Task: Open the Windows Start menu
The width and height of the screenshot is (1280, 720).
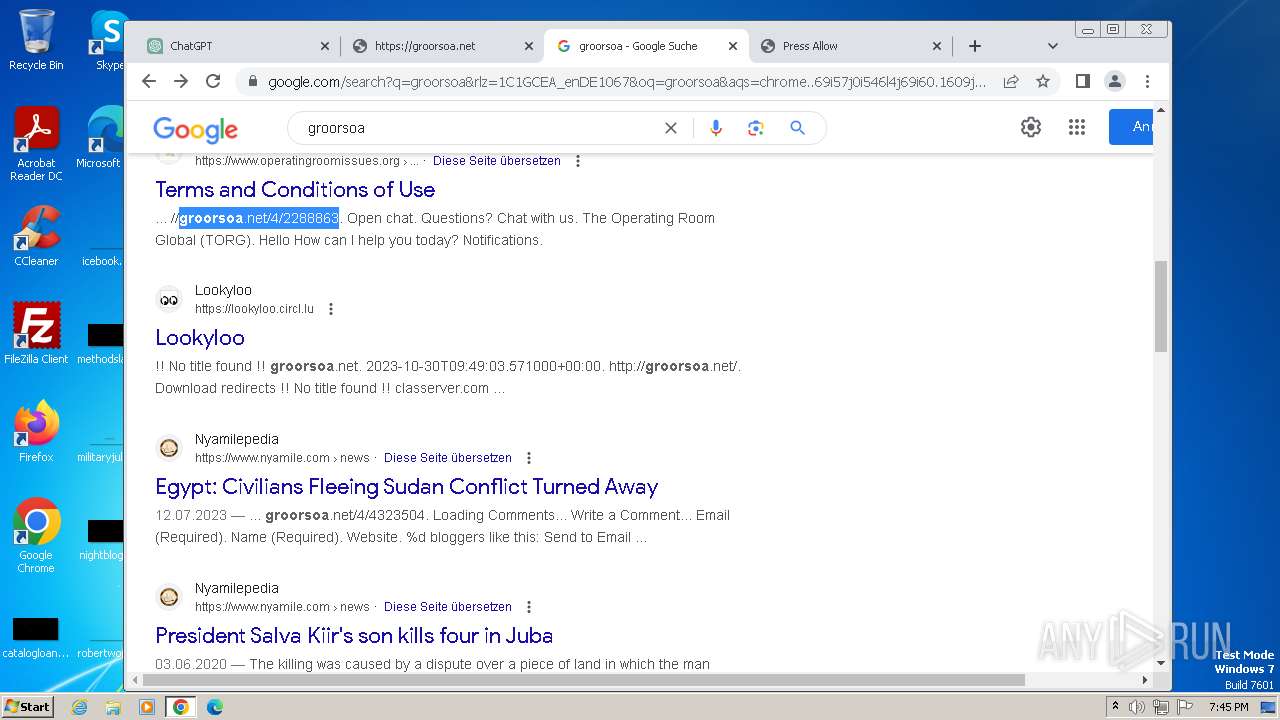Action: point(28,706)
